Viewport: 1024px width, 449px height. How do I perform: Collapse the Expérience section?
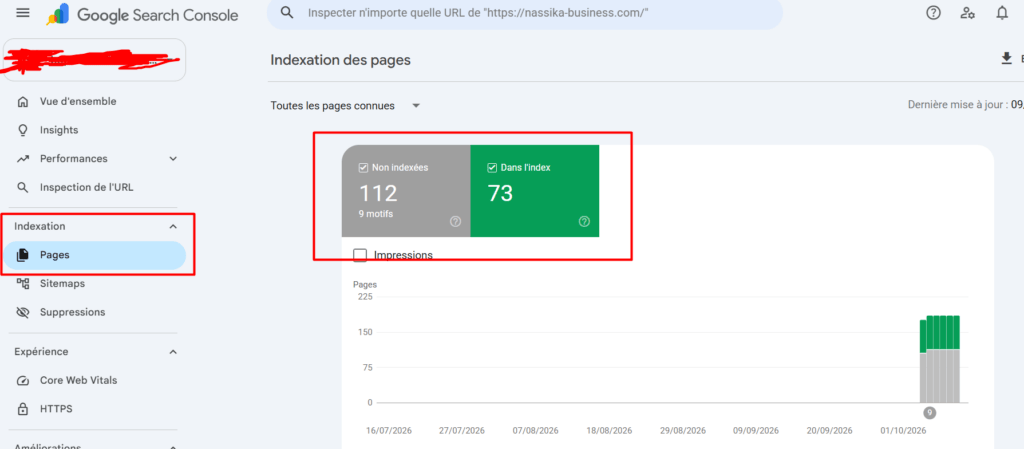pos(173,352)
